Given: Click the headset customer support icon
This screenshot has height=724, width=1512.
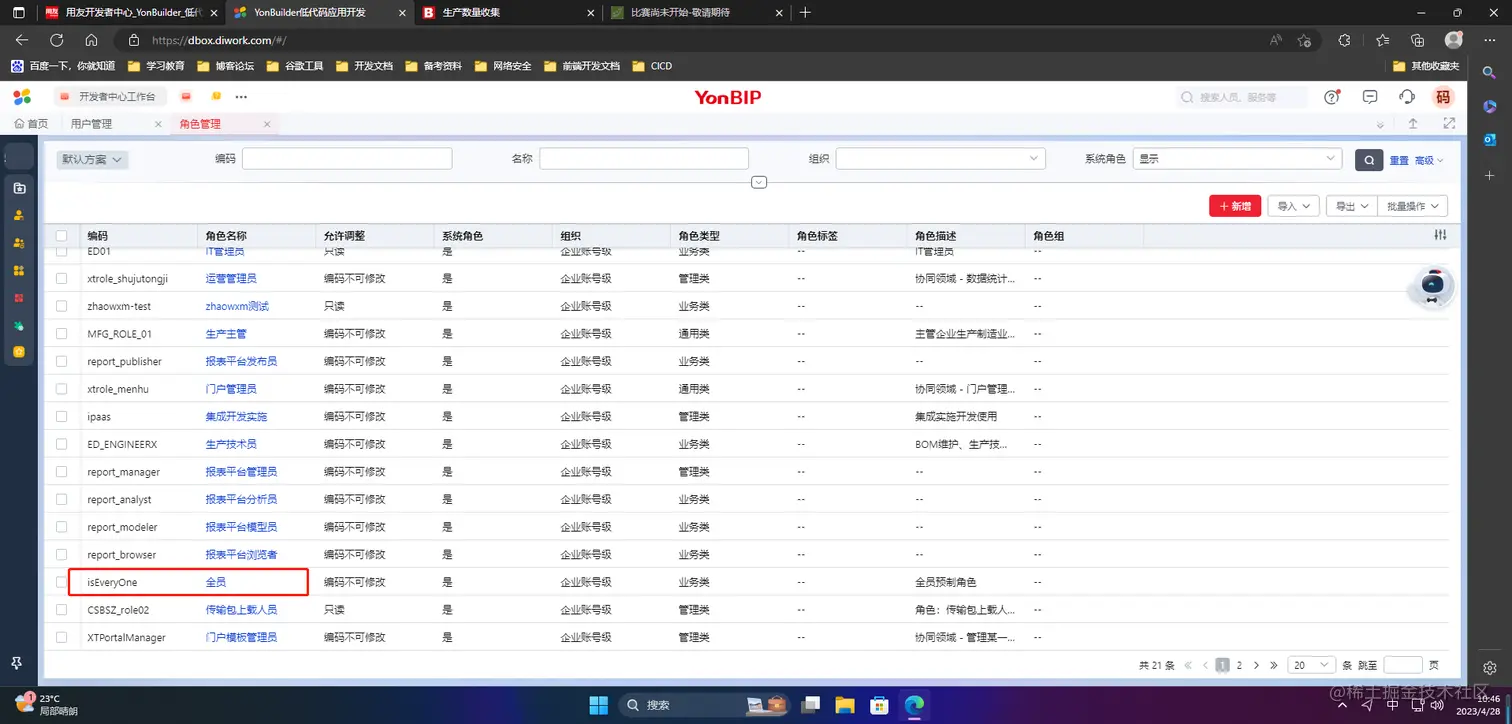Looking at the screenshot, I should point(1406,96).
